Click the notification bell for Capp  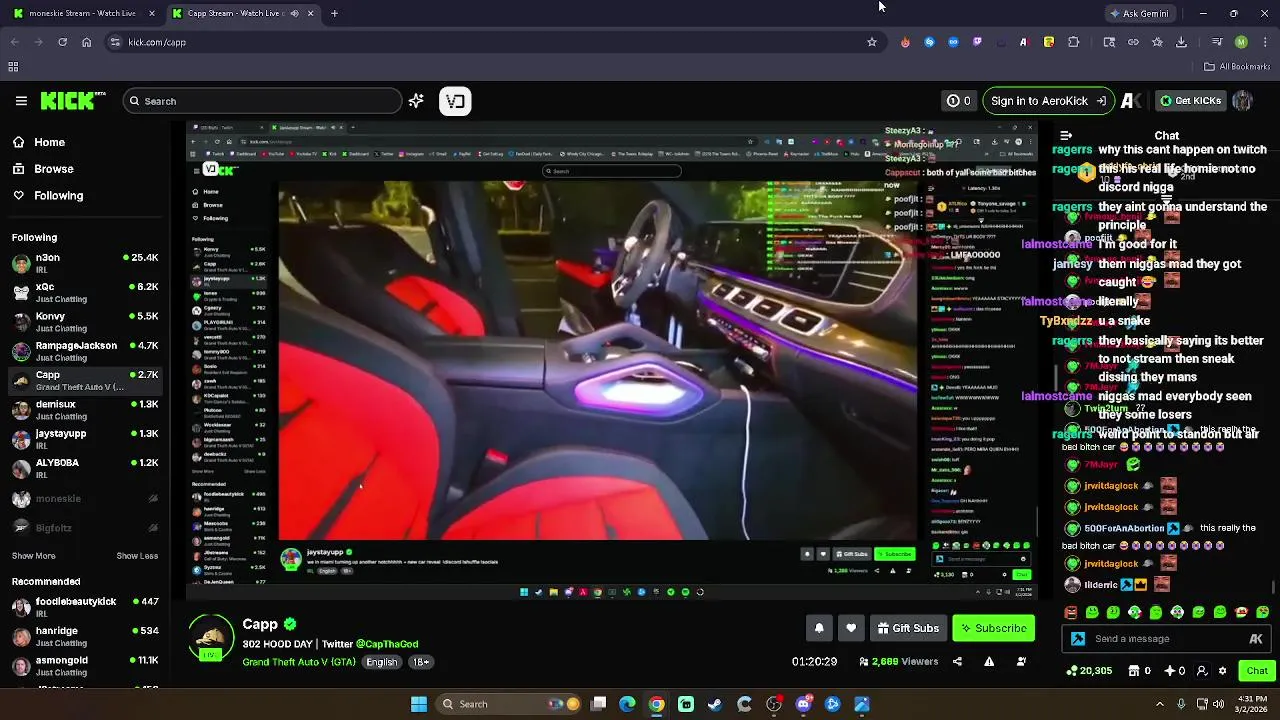819,628
